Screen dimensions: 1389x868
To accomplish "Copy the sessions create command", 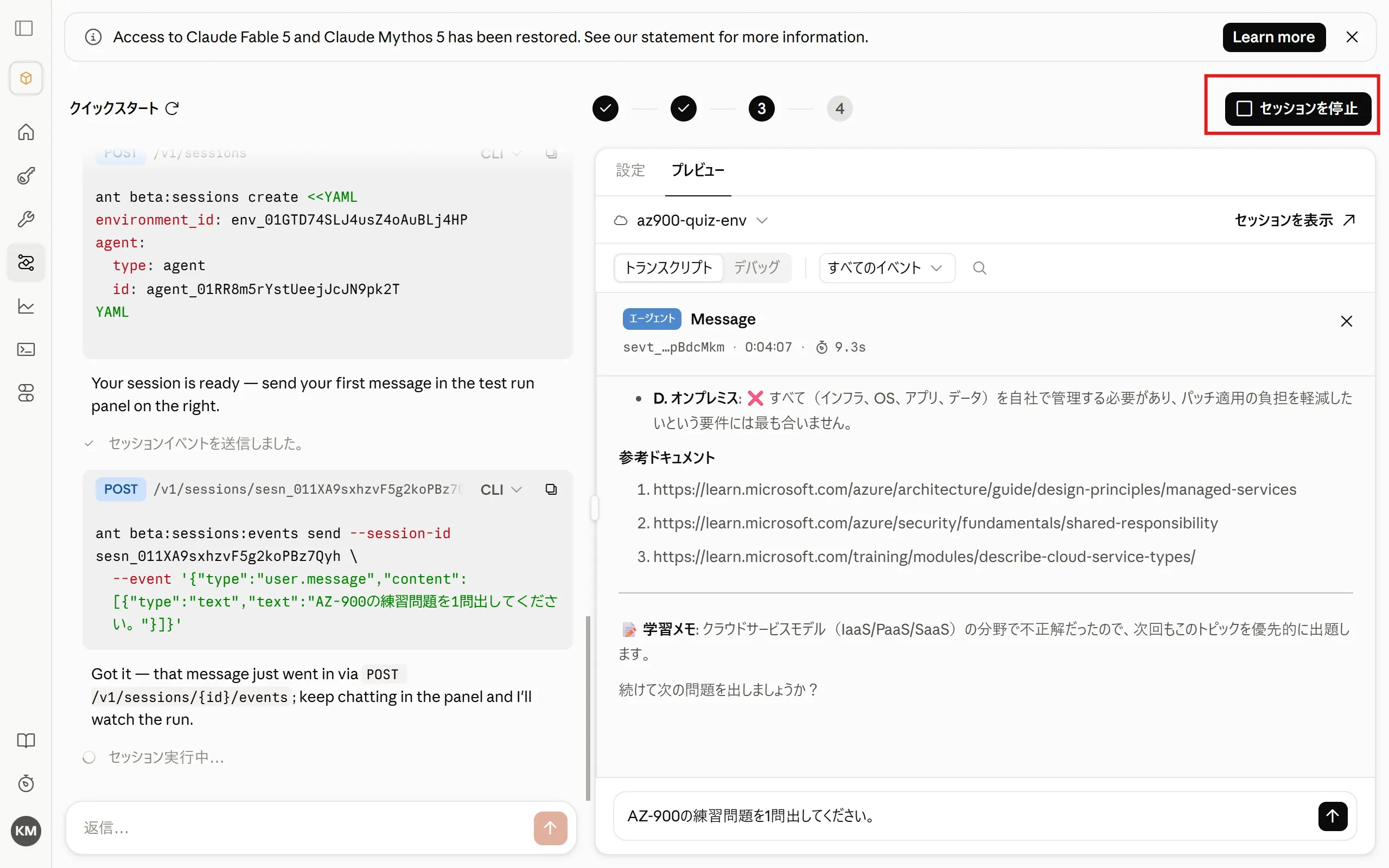I will tap(551, 154).
